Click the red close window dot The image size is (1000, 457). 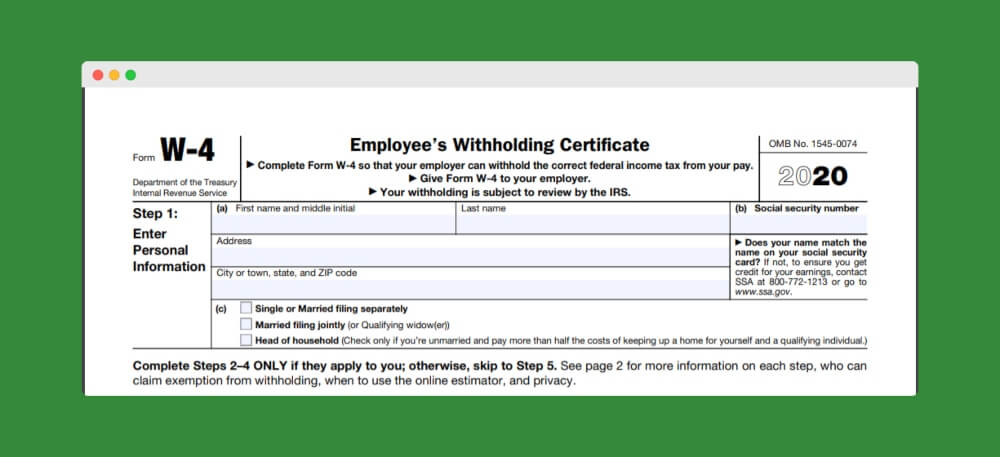coord(98,75)
